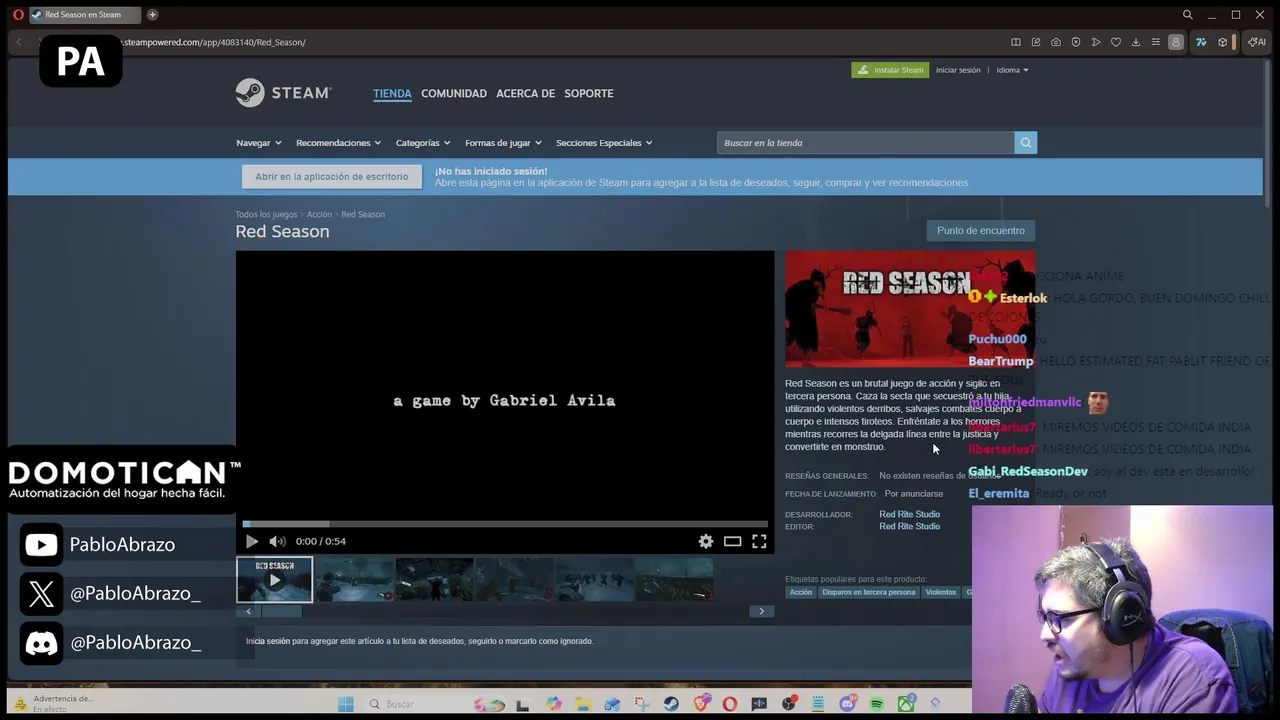Enter fullscreen on the trailer player
The image size is (1280, 720).
point(759,541)
